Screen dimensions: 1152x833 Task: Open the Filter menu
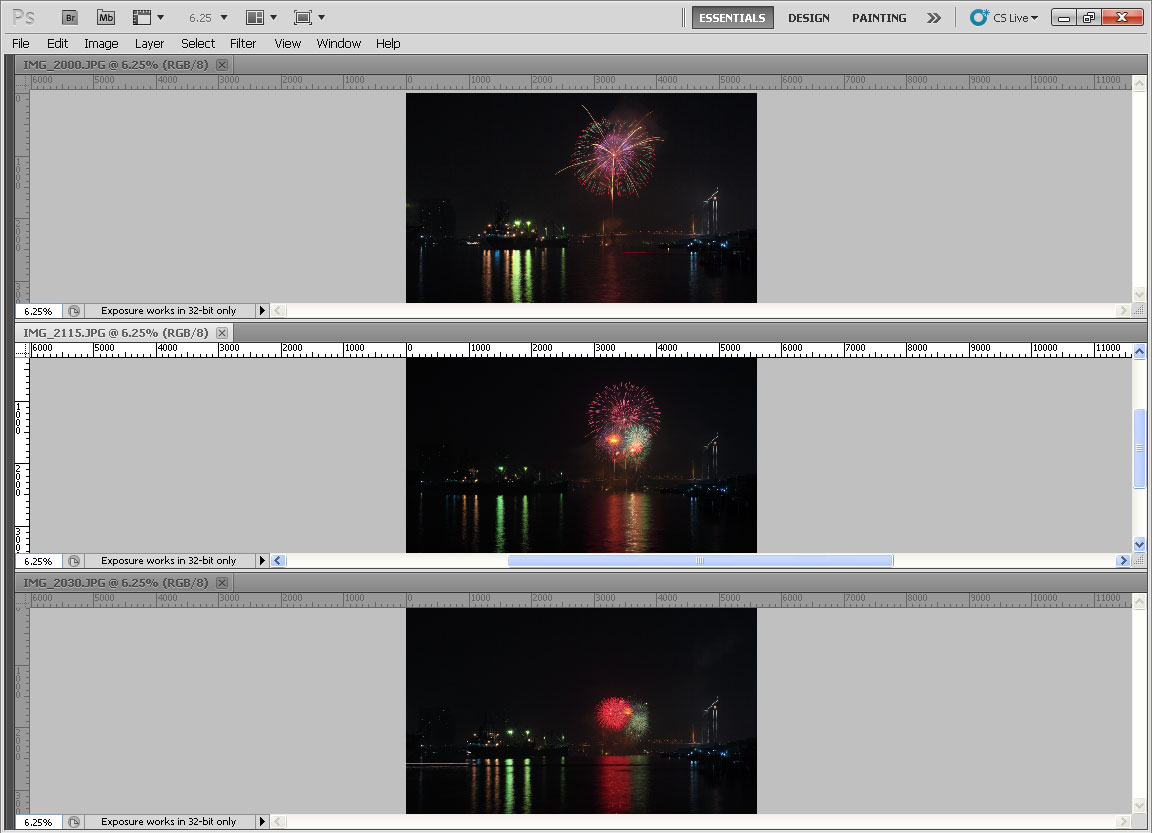click(x=243, y=43)
